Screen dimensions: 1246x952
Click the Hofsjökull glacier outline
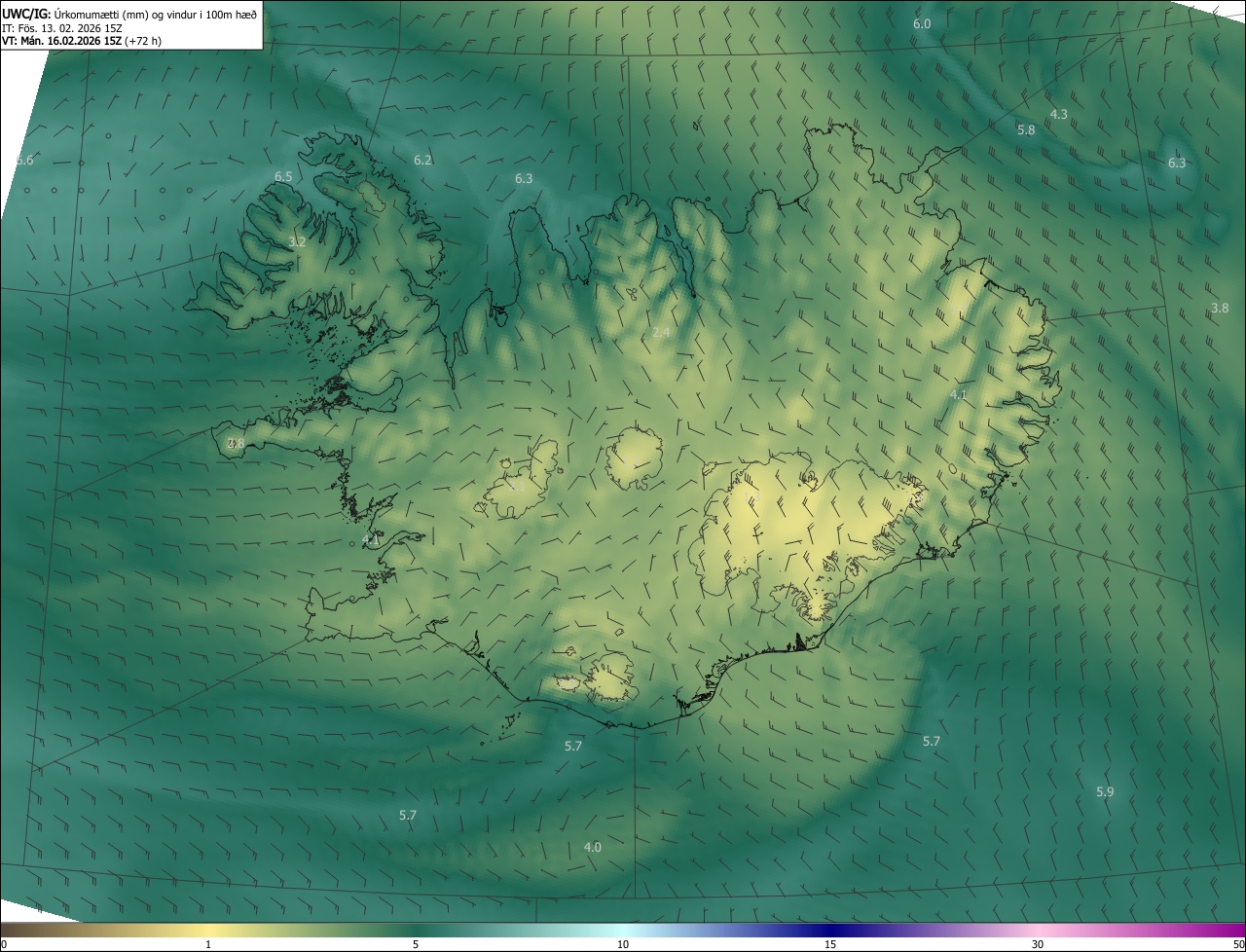pyautogui.click(x=635, y=458)
